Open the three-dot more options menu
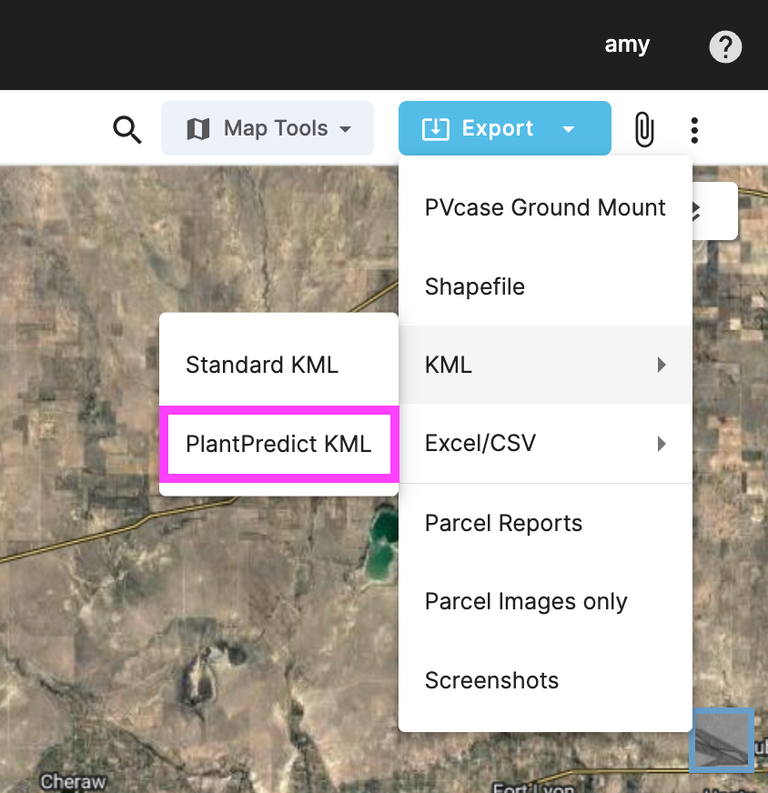This screenshot has height=793, width=768. (x=694, y=130)
